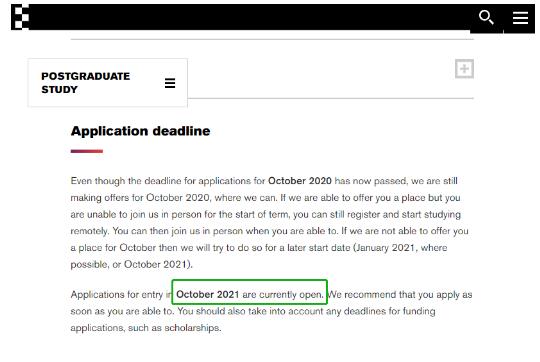The width and height of the screenshot is (540, 362).
Task: Click the word scholarships in last paragraph
Action: coord(193,328)
